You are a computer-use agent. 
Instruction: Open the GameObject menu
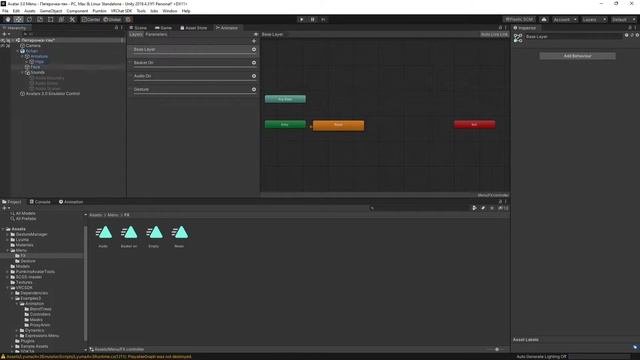click(x=51, y=11)
